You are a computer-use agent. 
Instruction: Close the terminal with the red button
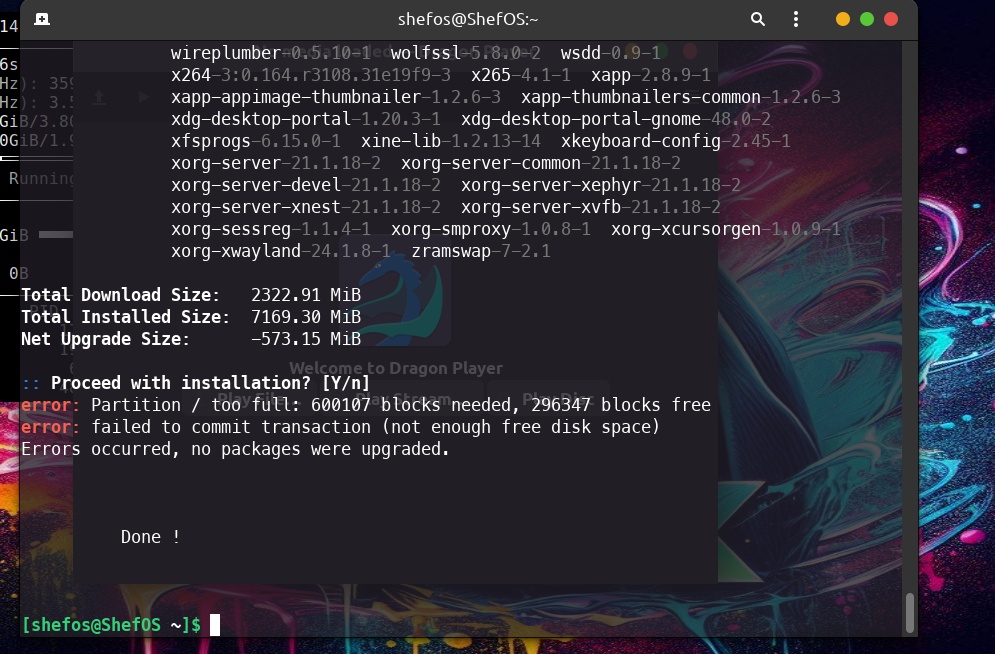pyautogui.click(x=891, y=19)
